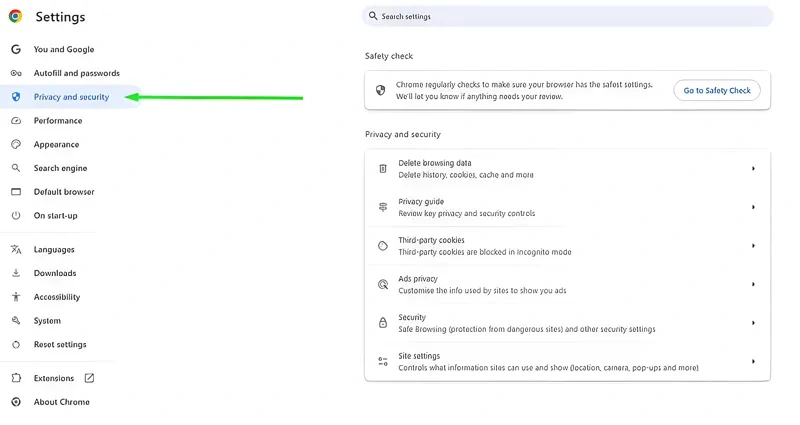Screen dimensions: 800x425
Task: Click the Go to Safety Check button
Action: pyautogui.click(x=717, y=90)
